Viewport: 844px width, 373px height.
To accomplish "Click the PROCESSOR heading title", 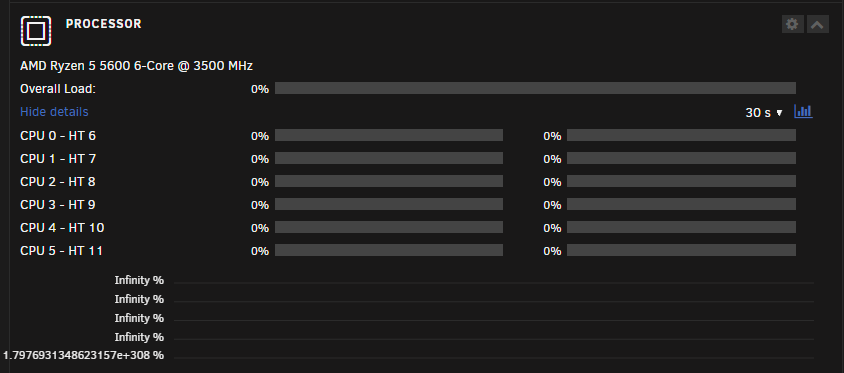I will pyautogui.click(x=103, y=24).
